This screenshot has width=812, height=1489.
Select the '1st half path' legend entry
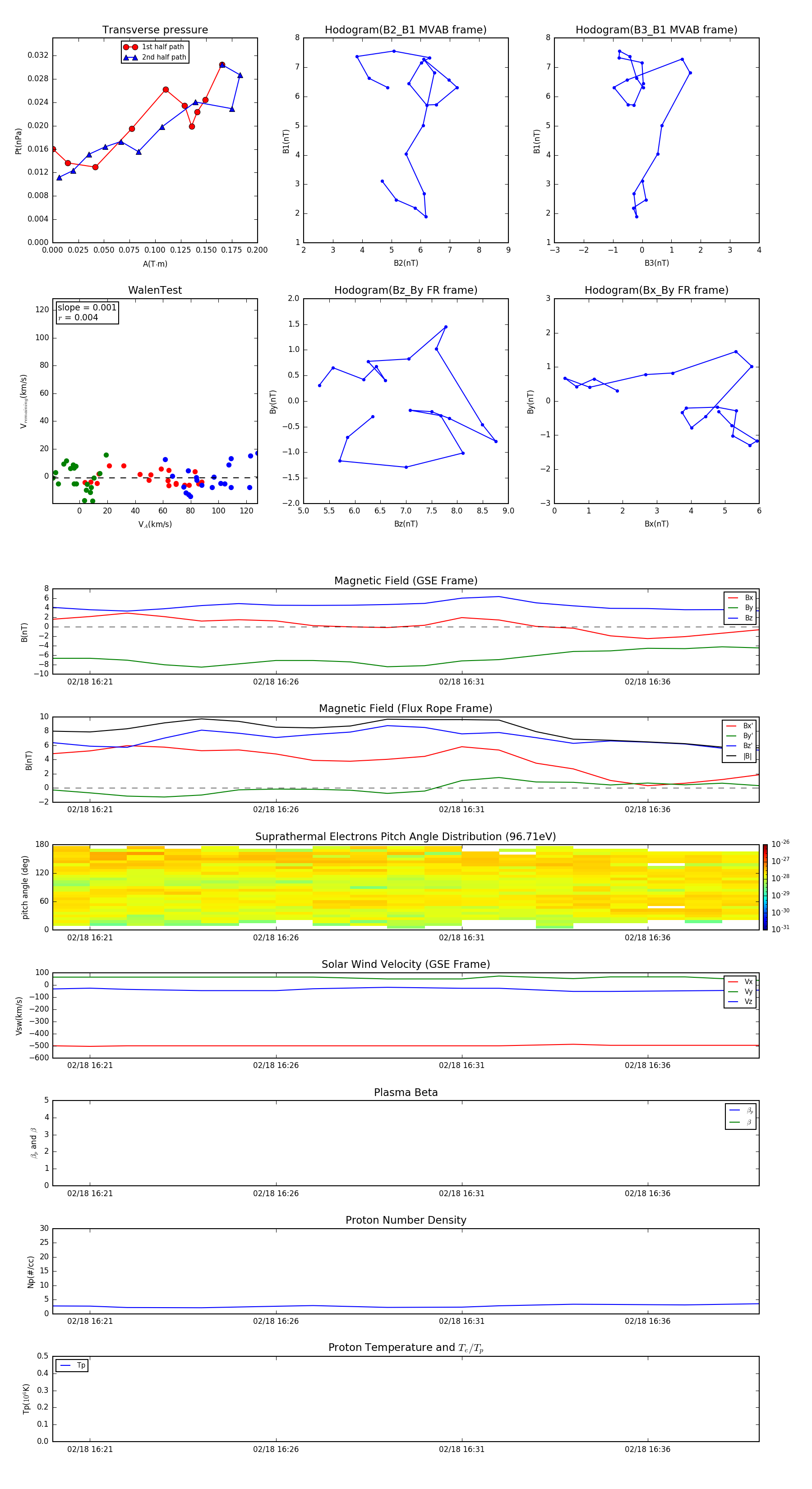pos(155,47)
